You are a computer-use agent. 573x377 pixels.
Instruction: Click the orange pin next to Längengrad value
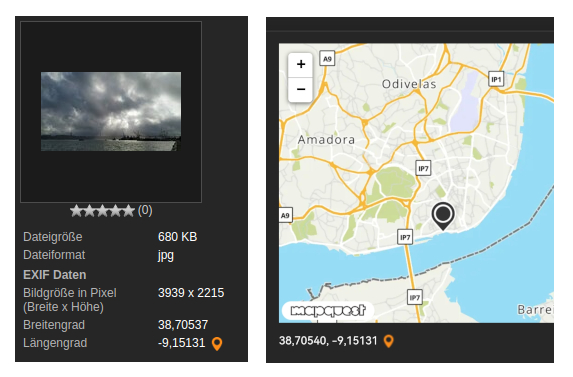click(x=217, y=344)
